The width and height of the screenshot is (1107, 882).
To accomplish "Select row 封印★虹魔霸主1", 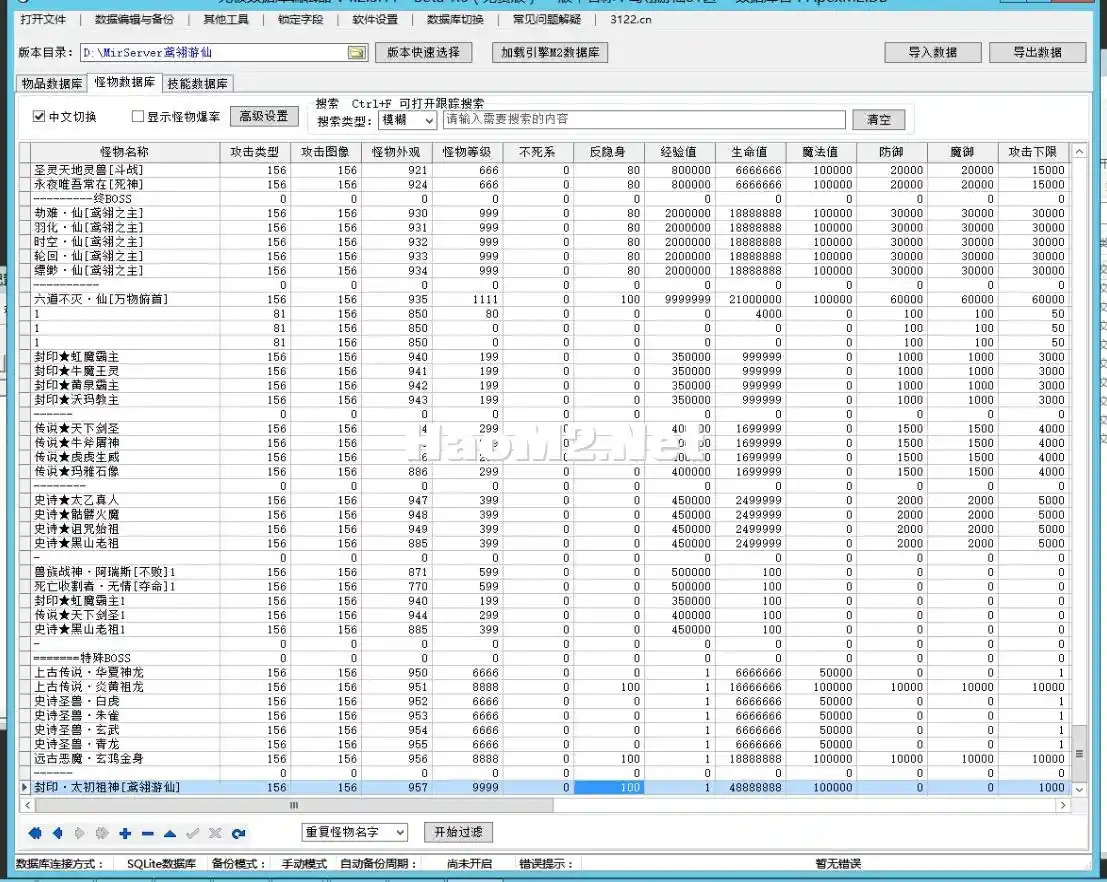I will (x=544, y=601).
